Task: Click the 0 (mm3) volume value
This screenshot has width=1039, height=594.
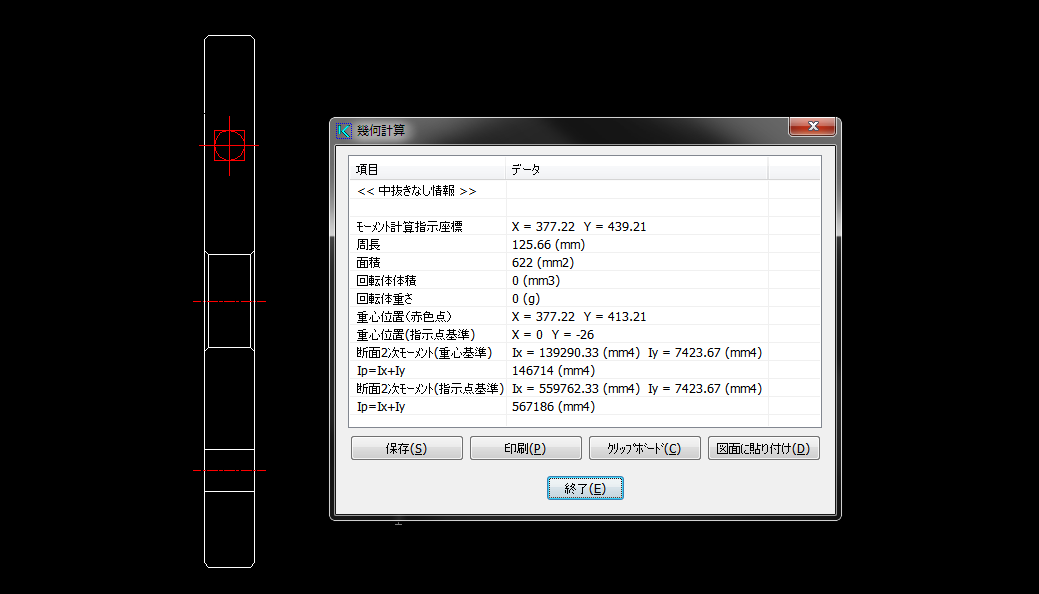Action: point(535,280)
